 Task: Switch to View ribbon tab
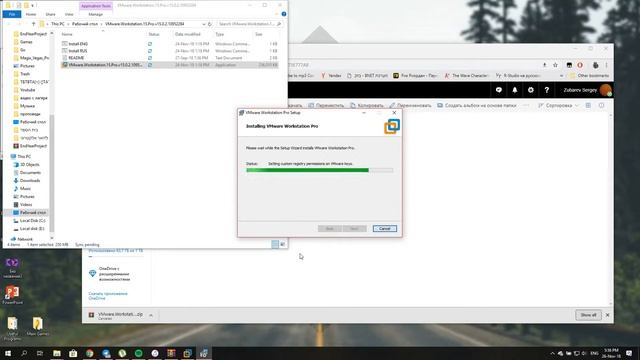click(69, 14)
